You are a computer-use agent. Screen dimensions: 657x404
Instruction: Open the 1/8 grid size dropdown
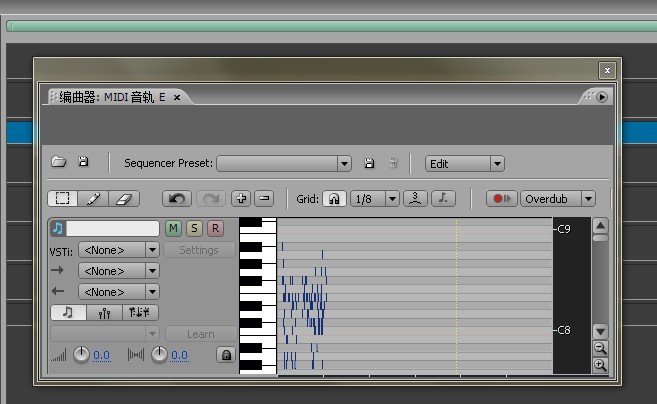[375, 199]
